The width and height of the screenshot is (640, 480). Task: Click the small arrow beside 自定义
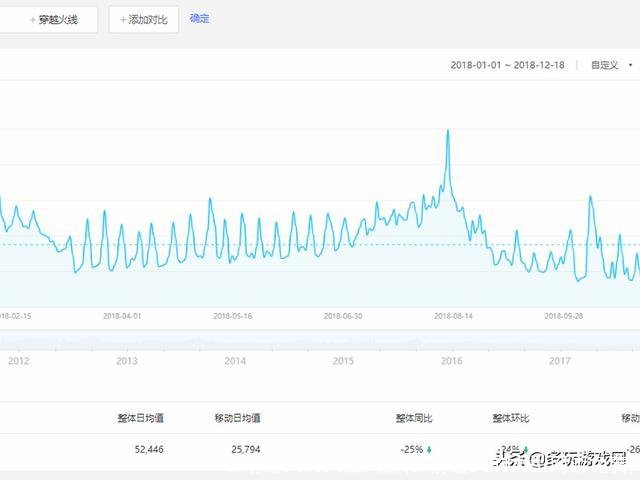(x=630, y=65)
